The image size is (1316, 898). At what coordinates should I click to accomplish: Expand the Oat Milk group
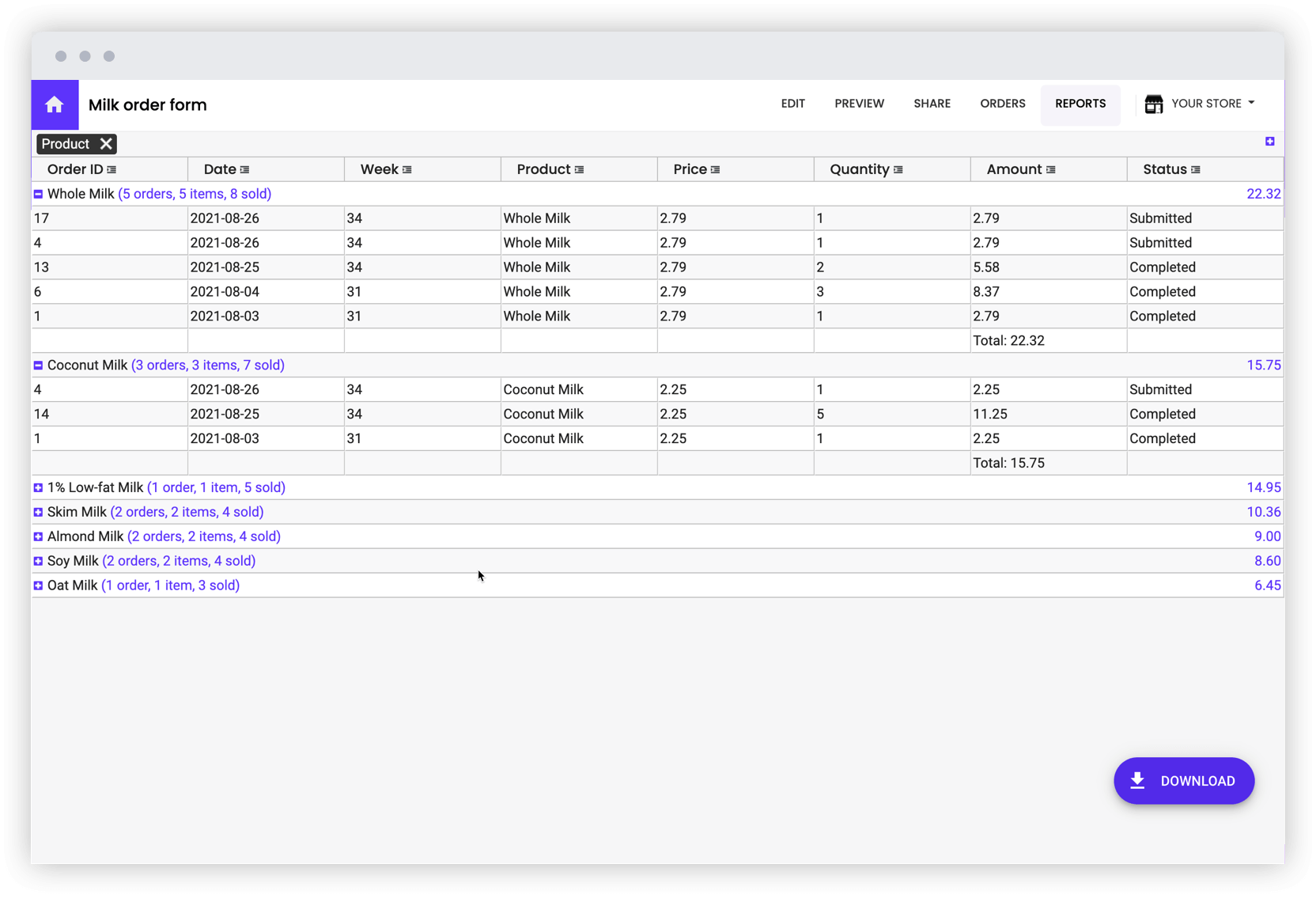pos(38,585)
